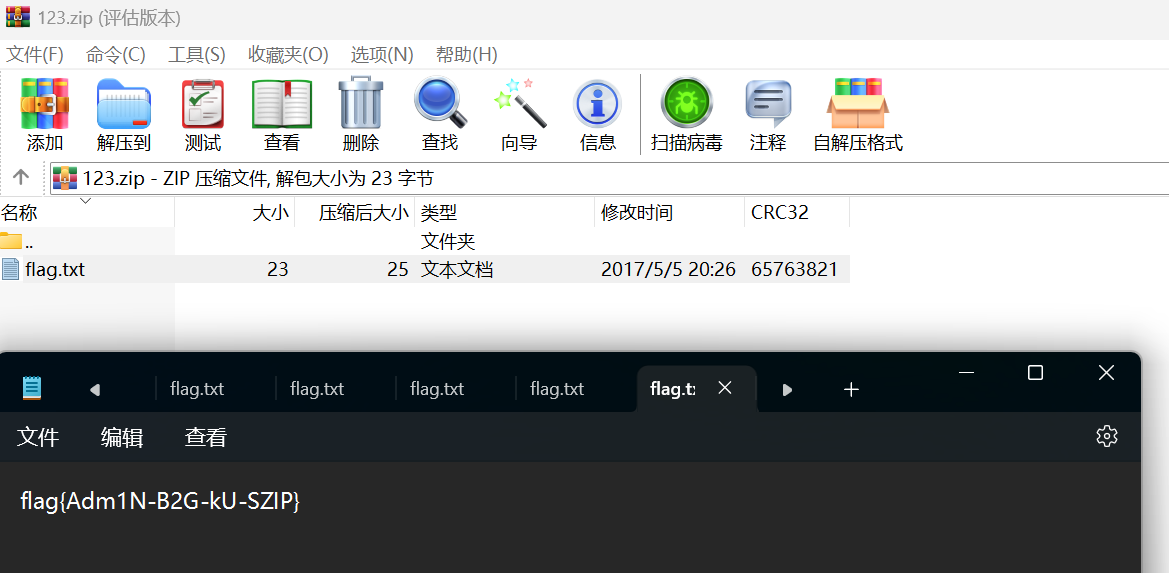Sort by CRC32 column header
This screenshot has height=573, width=1169.
click(x=797, y=212)
